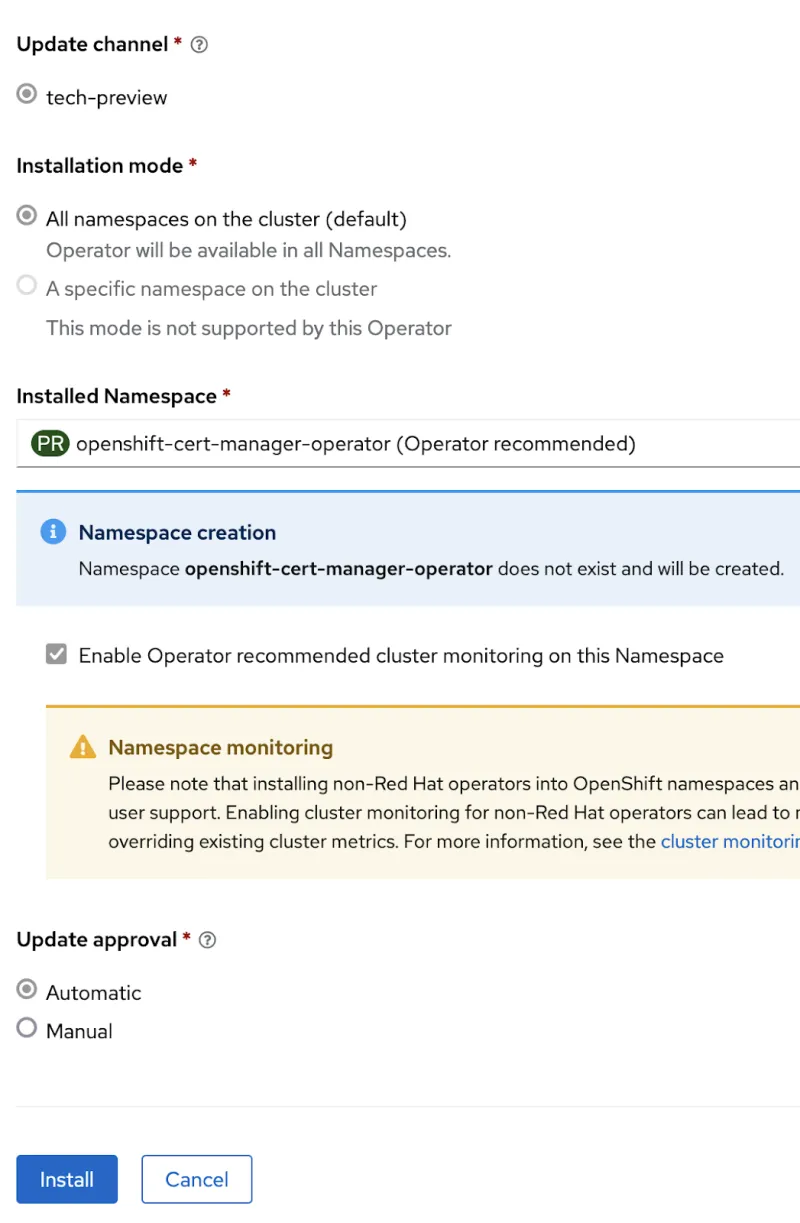Click the Installed Namespace field label
This screenshot has height=1223, width=800.
pos(116,395)
